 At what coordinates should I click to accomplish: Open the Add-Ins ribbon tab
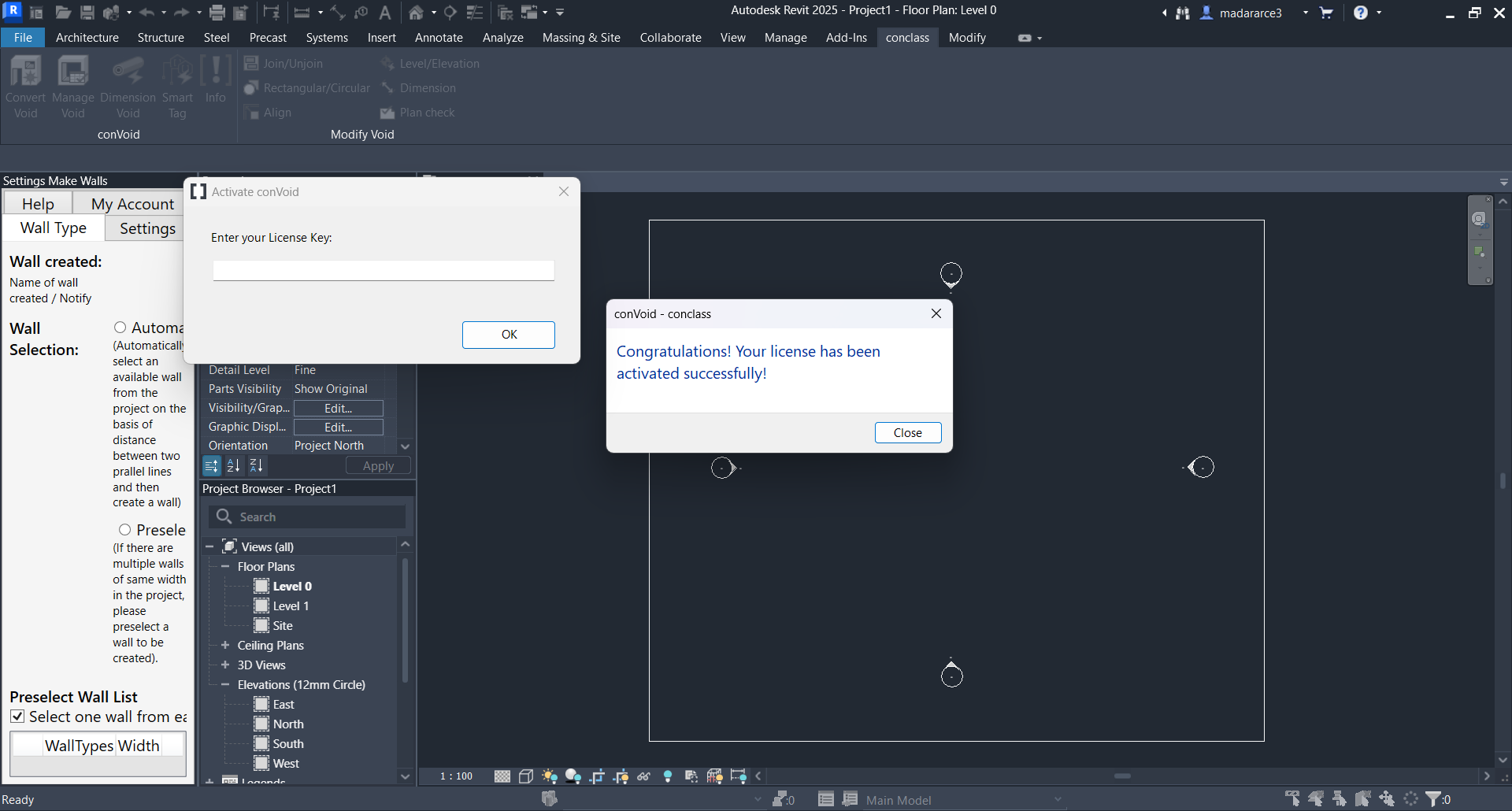click(x=847, y=38)
